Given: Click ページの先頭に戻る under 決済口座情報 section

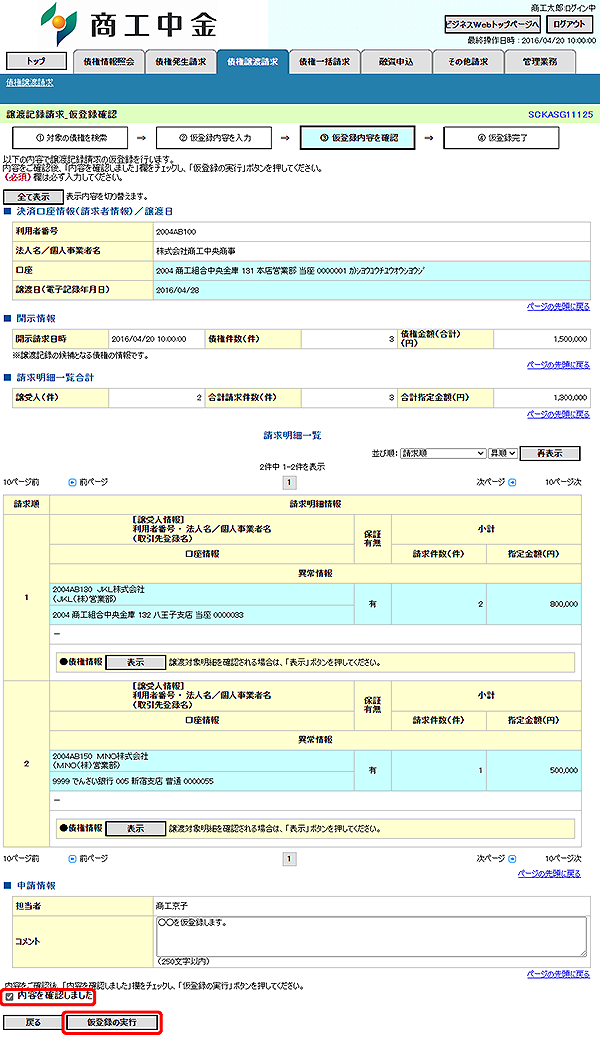Looking at the screenshot, I should 558,307.
